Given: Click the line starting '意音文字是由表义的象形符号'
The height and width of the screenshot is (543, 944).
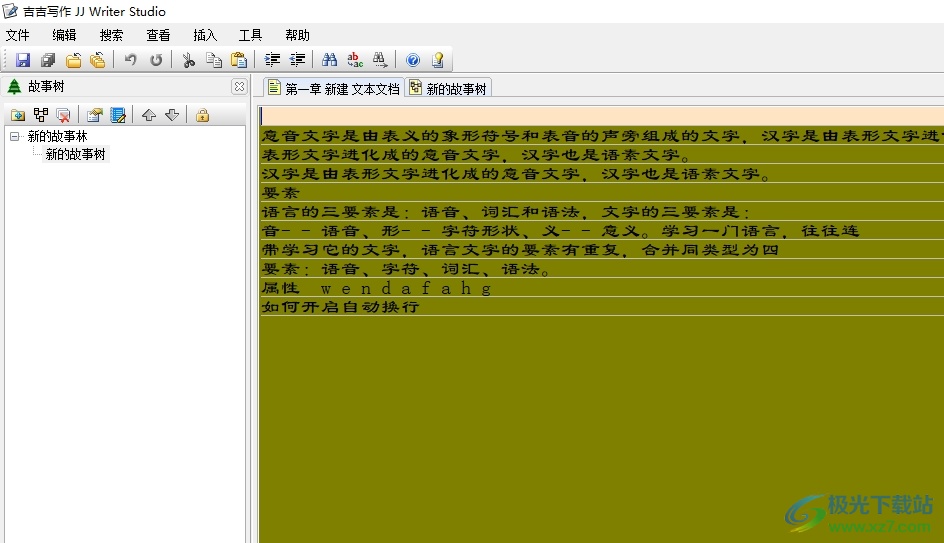Looking at the screenshot, I should tap(601, 135).
